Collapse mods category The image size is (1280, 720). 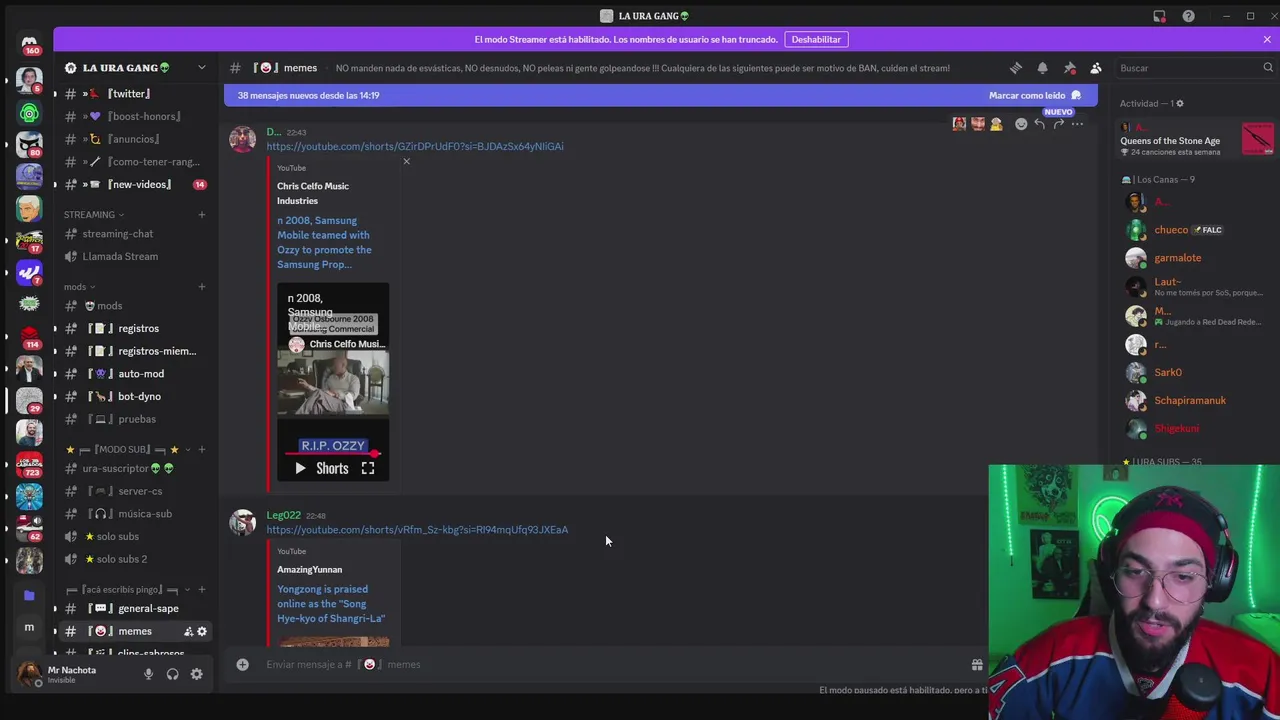pos(80,287)
